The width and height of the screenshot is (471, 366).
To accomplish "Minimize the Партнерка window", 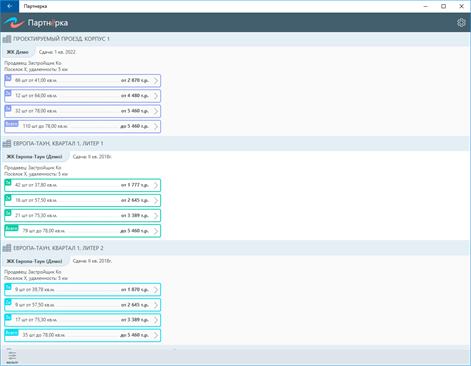I will click(426, 6).
